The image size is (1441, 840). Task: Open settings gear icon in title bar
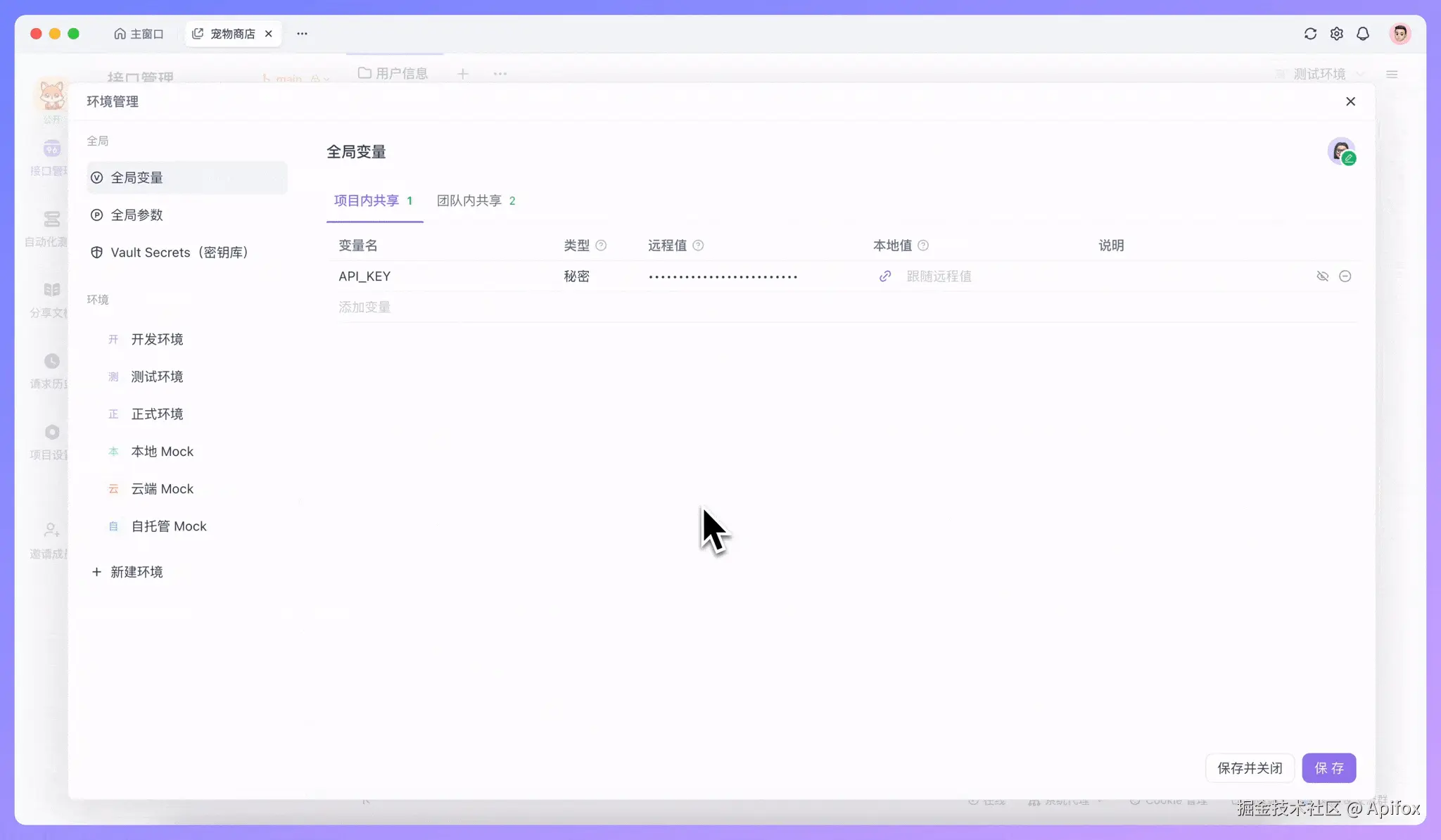[x=1336, y=34]
